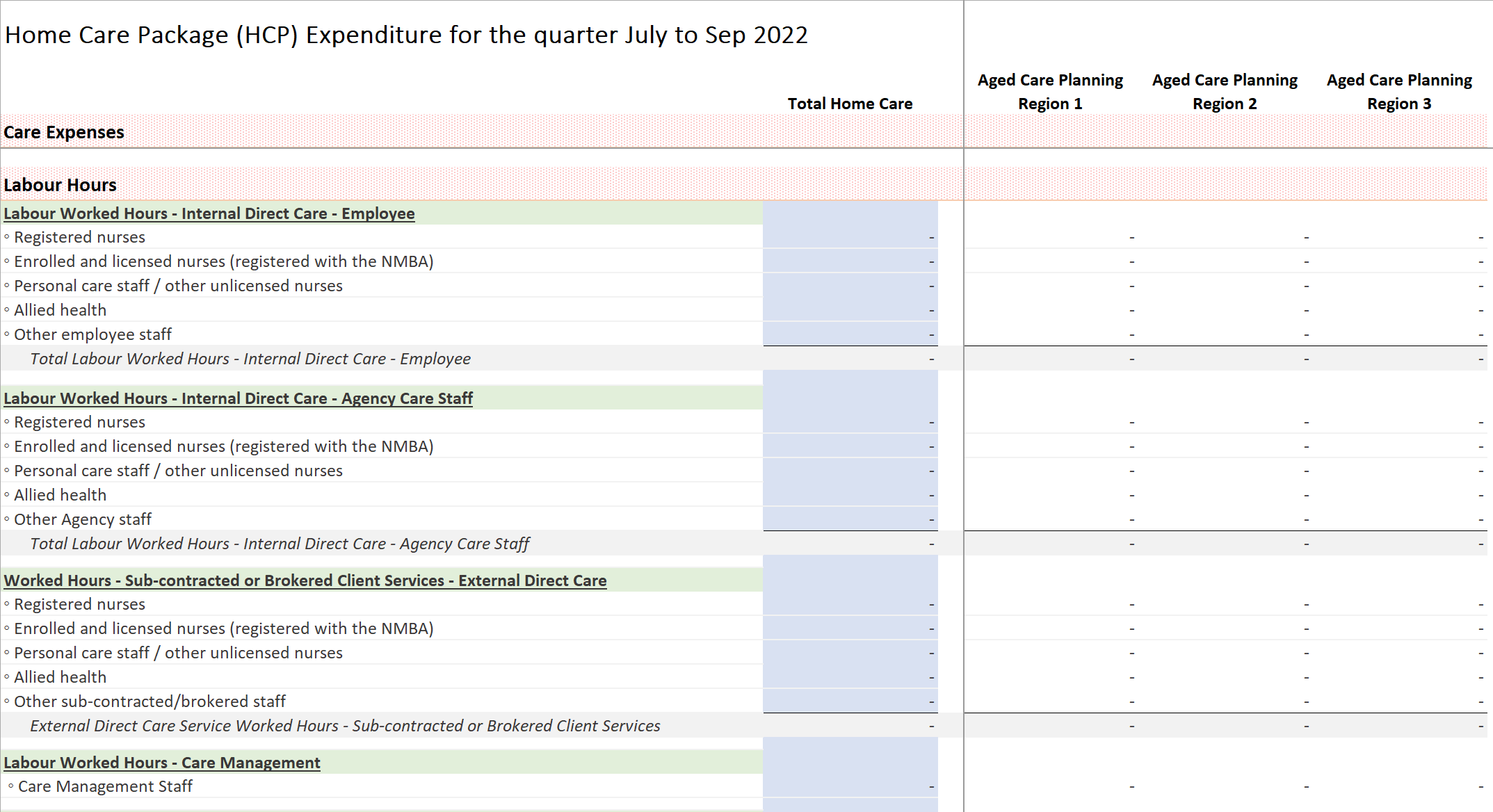This screenshot has height=812, width=1493.
Task: Select the spreadsheet title Home Care Package Expenditure
Action: click(407, 35)
